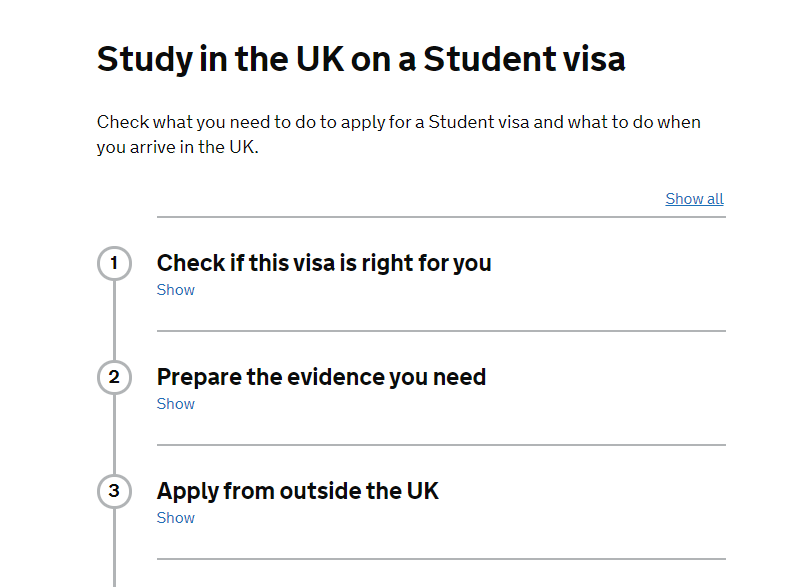The height and width of the screenshot is (587, 812).
Task: Click the step 3 number circle
Action: (x=114, y=492)
